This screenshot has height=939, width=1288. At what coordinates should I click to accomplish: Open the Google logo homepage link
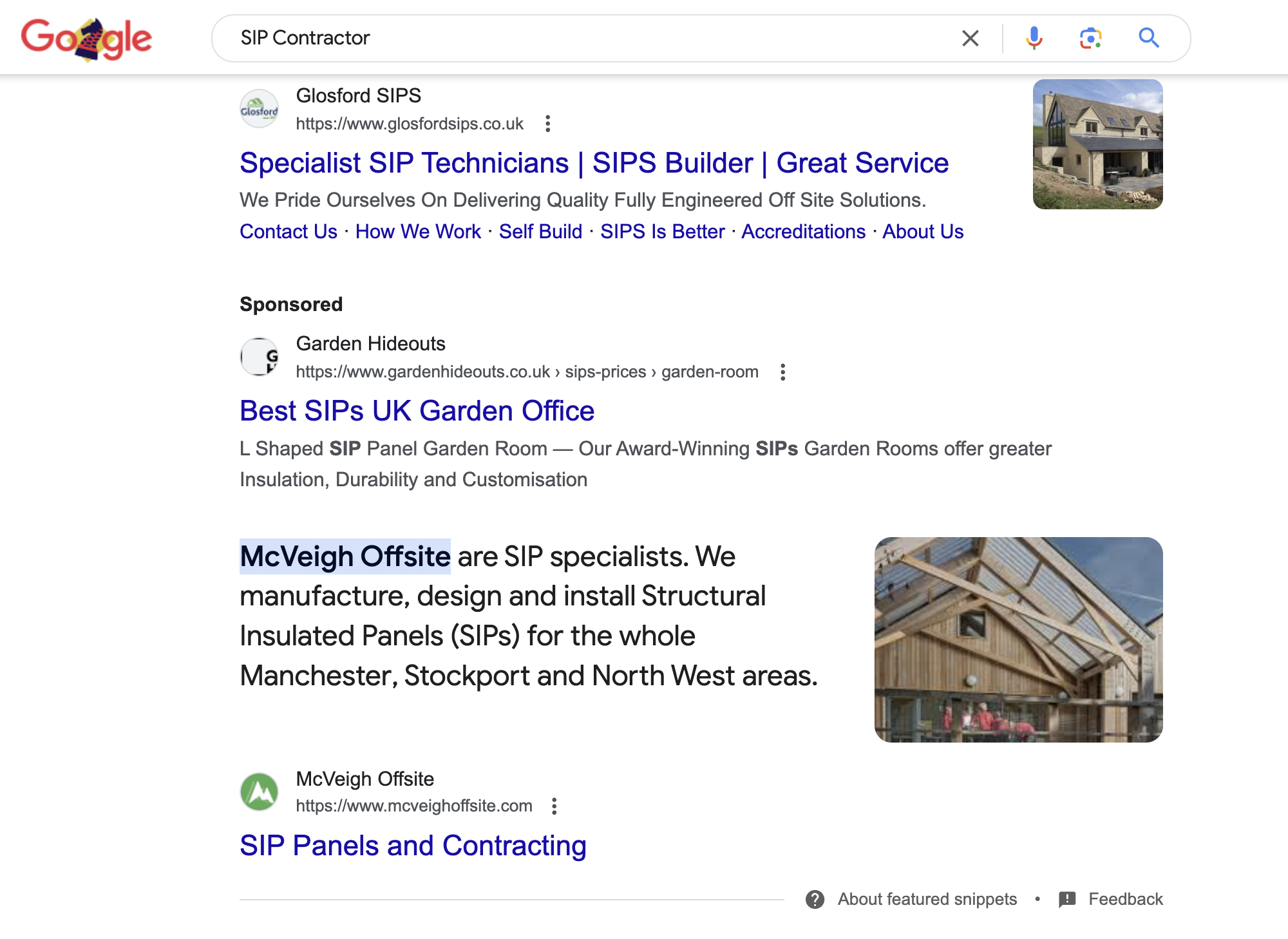[87, 39]
